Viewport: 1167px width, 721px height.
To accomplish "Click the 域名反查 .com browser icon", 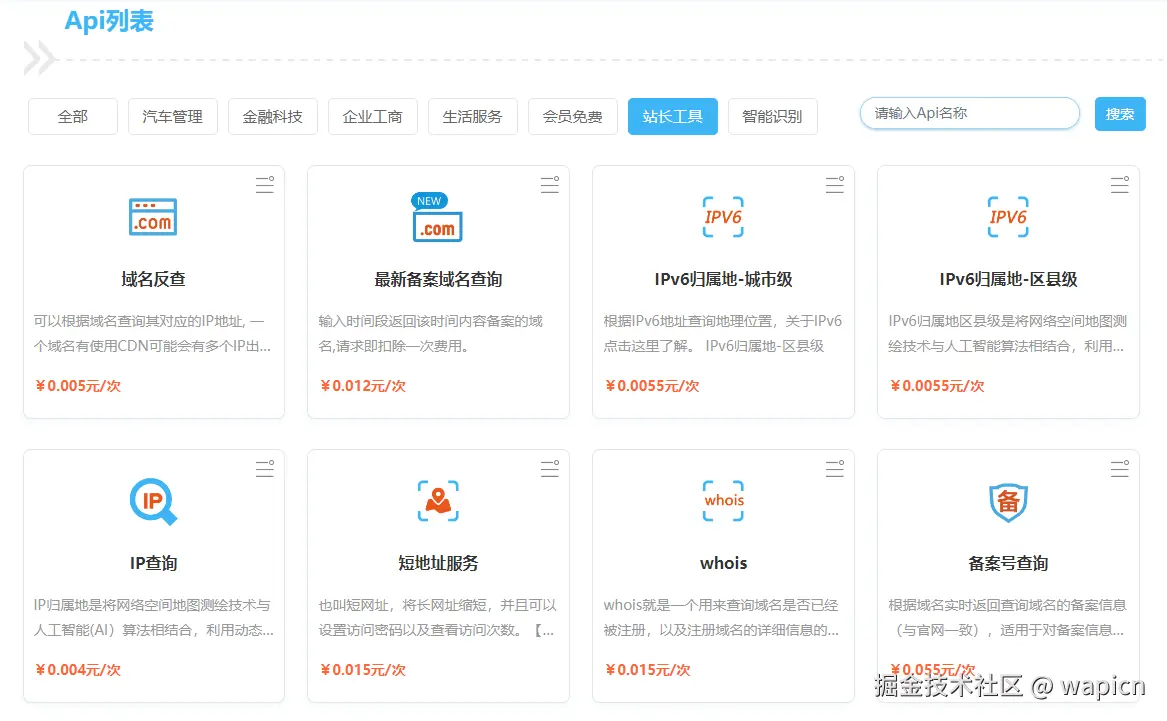I will pos(153,217).
